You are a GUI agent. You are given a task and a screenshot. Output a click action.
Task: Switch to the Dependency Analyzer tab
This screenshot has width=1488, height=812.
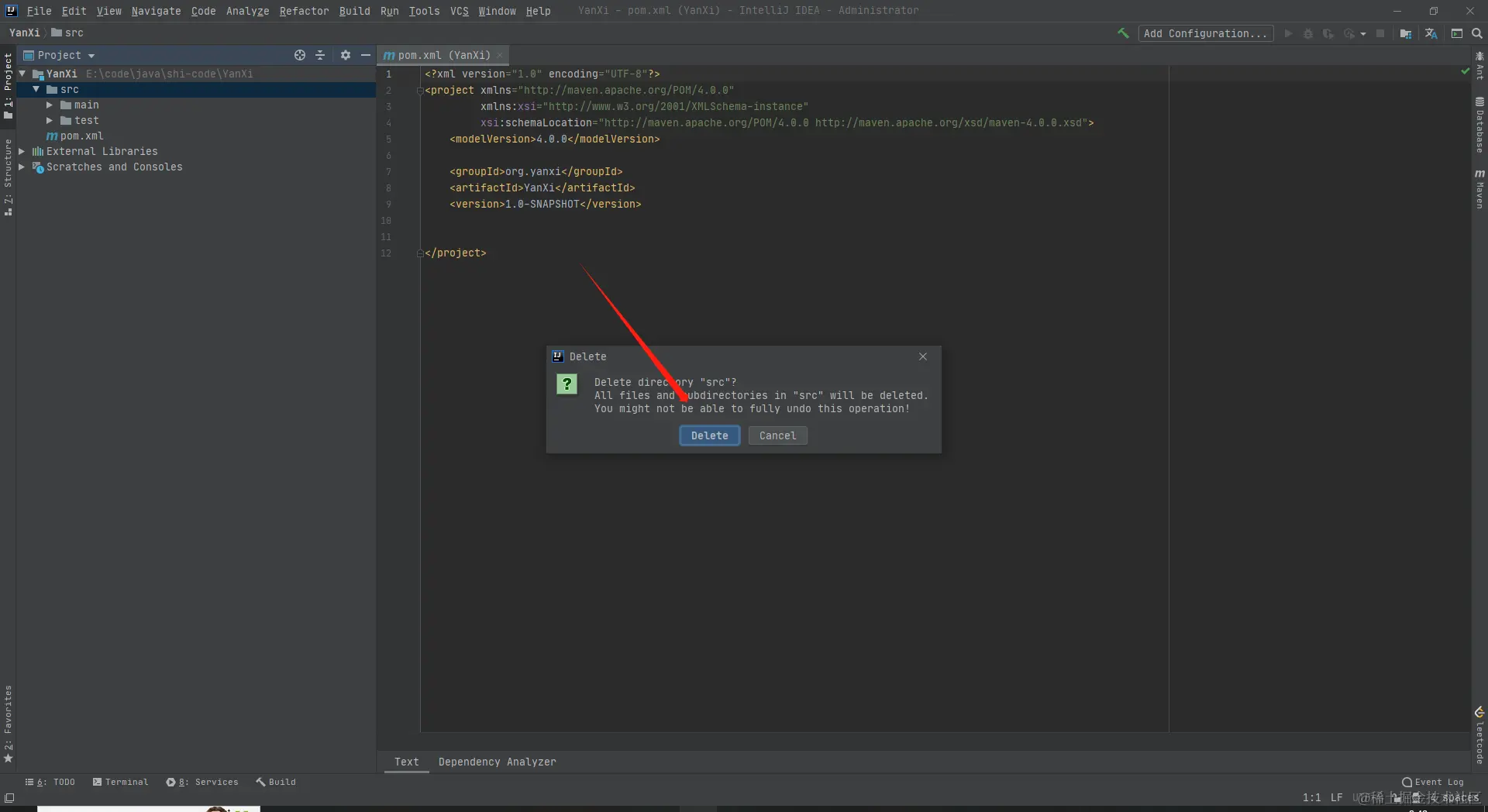pos(498,762)
